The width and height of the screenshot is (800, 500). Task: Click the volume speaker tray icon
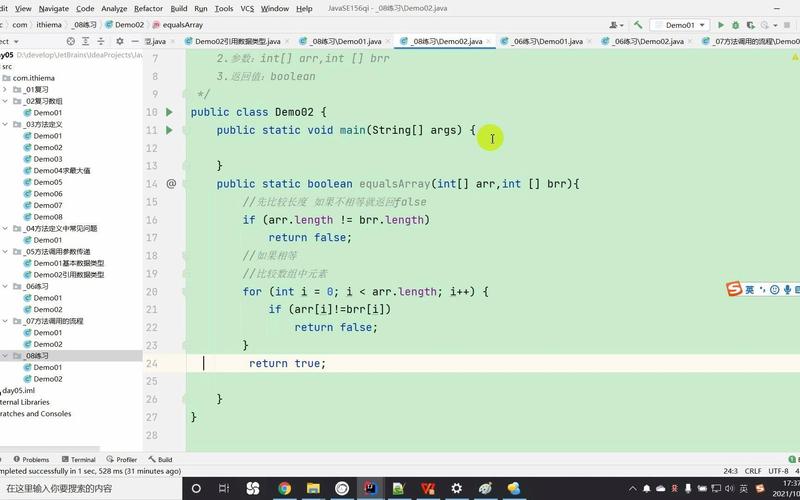730,488
